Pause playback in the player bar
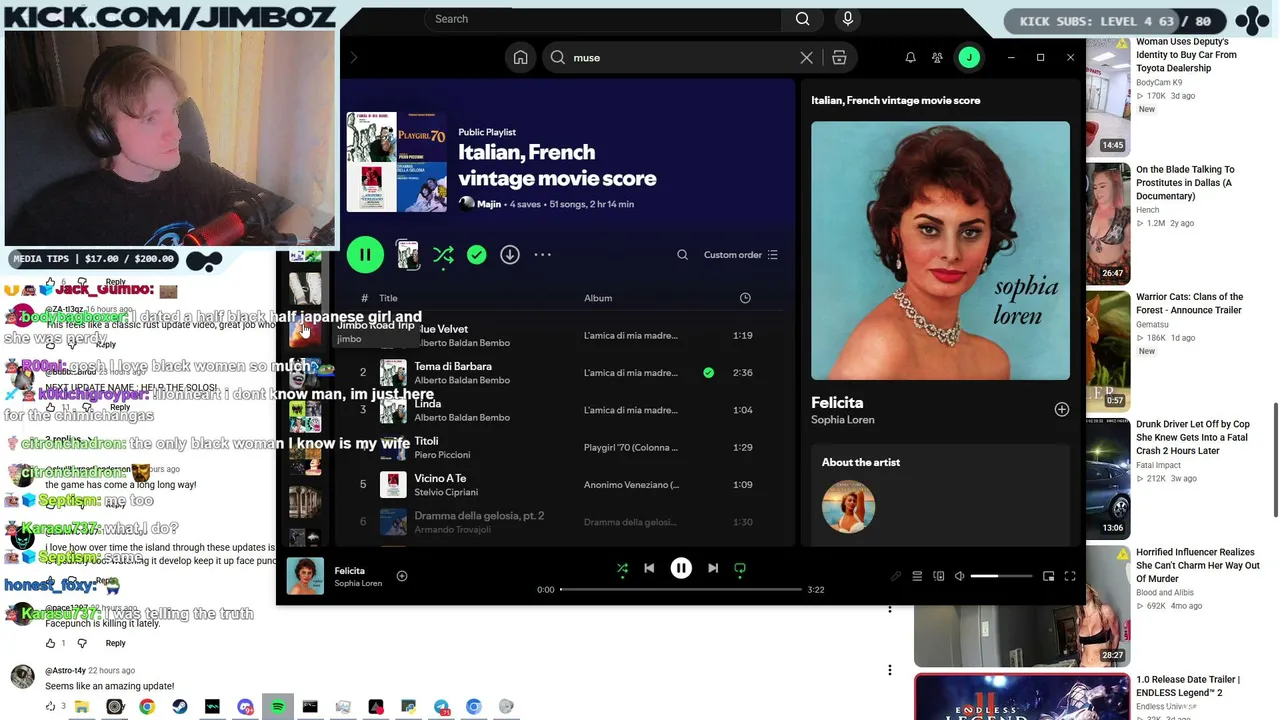Screen dimensions: 1280x720 [681, 568]
